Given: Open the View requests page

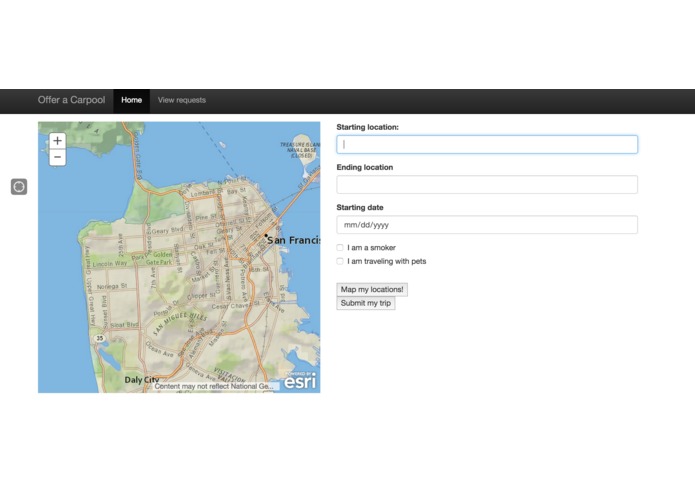Looking at the screenshot, I should tap(182, 101).
